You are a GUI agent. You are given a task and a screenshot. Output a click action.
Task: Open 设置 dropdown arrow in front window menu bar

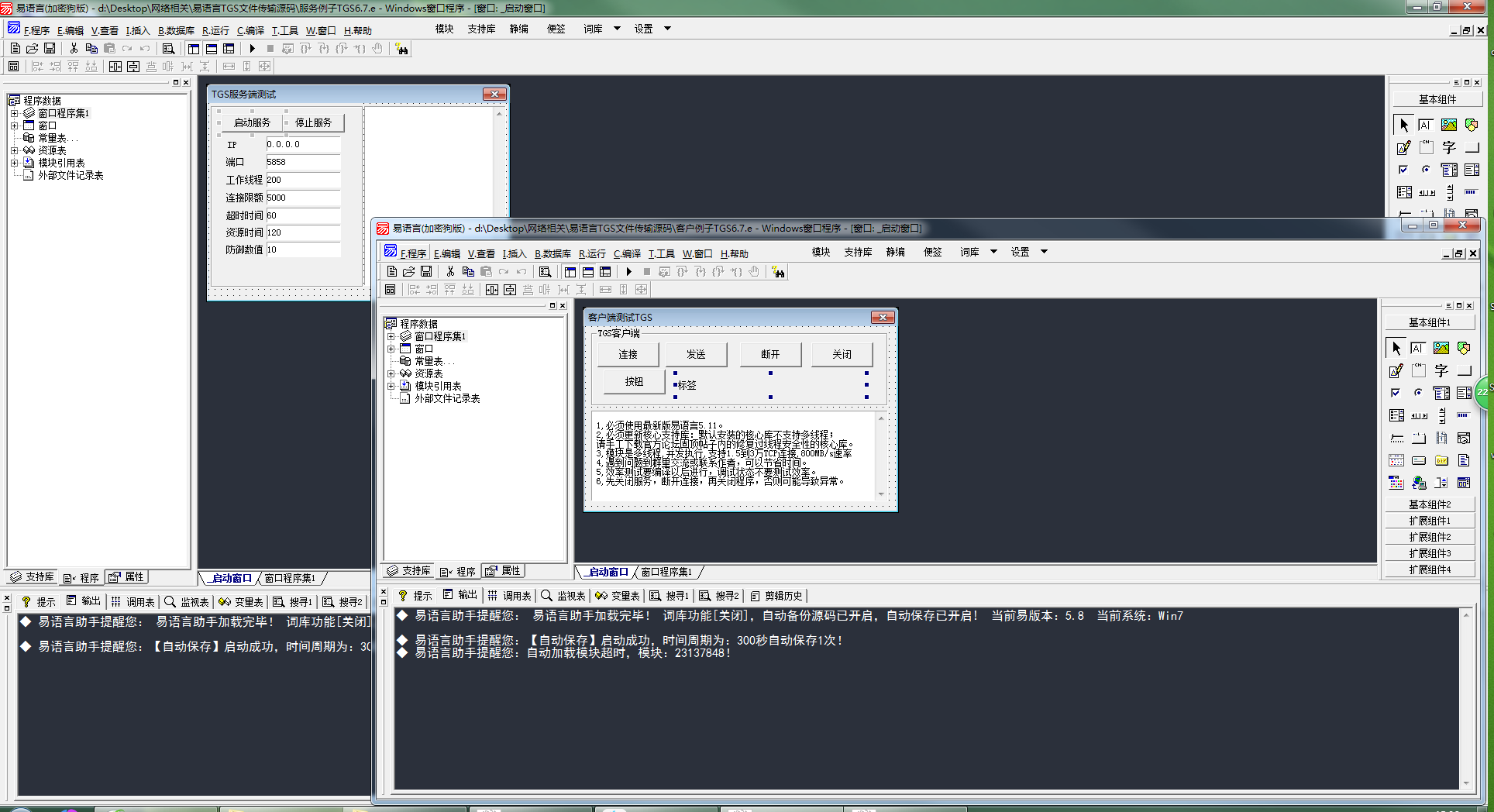point(1044,252)
